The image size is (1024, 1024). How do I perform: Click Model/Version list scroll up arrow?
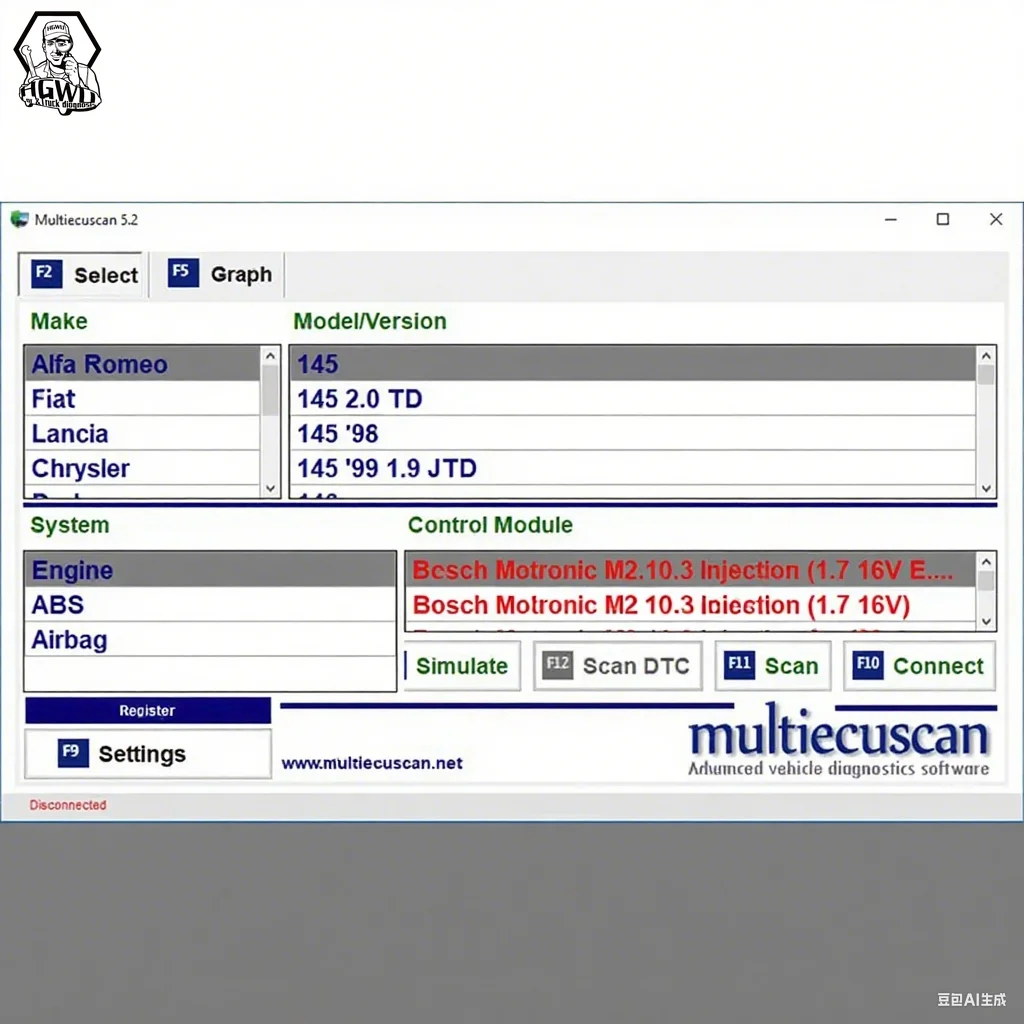pos(986,355)
